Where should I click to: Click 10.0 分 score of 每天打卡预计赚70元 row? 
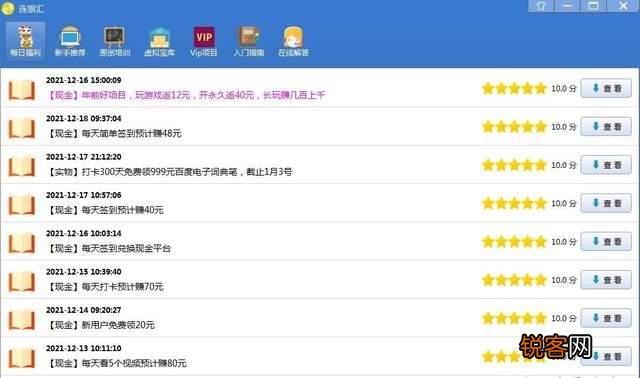[564, 280]
